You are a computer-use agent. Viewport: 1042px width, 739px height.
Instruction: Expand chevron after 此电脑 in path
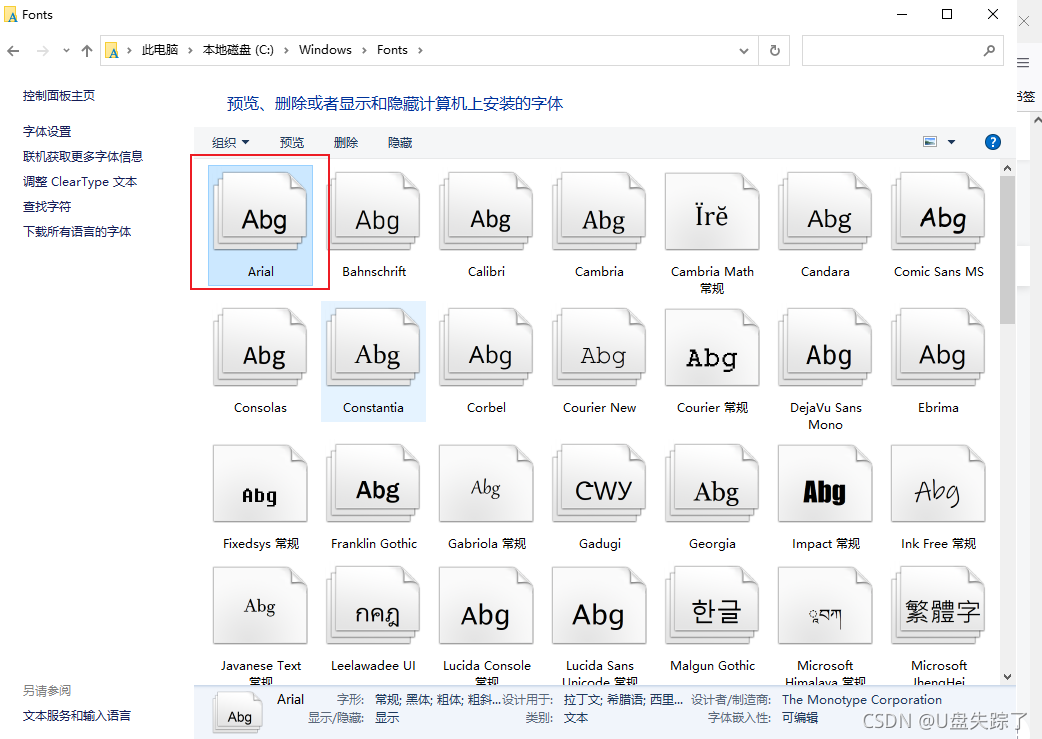[190, 51]
